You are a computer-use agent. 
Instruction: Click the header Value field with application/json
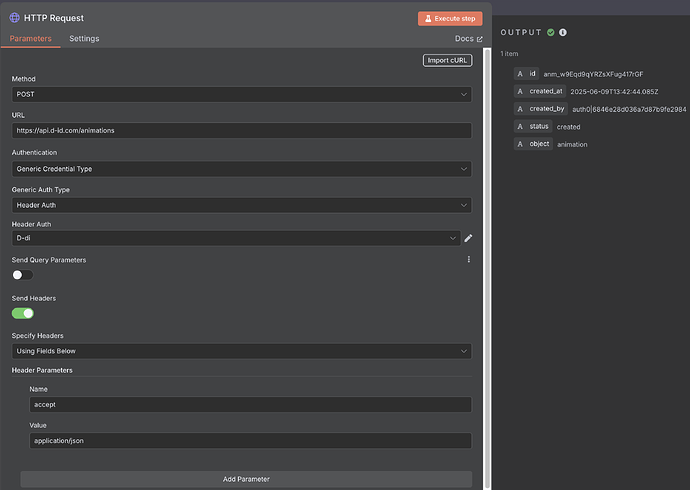tap(250, 441)
